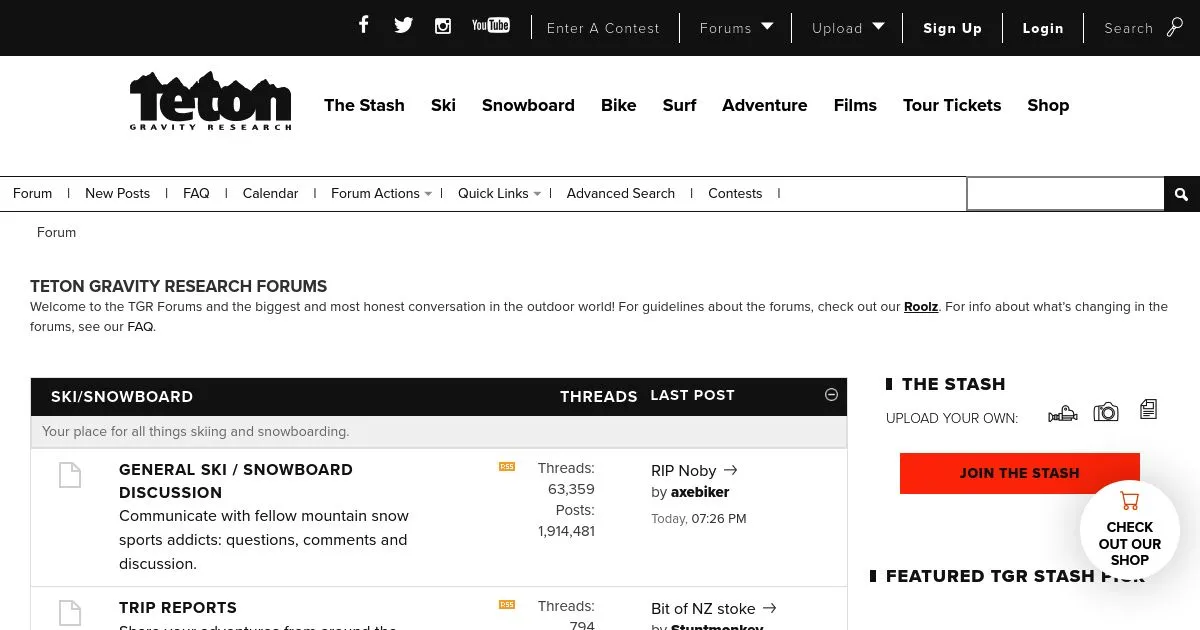Click the shopping cart Check Out Our Shop bubble

[x=1130, y=529]
